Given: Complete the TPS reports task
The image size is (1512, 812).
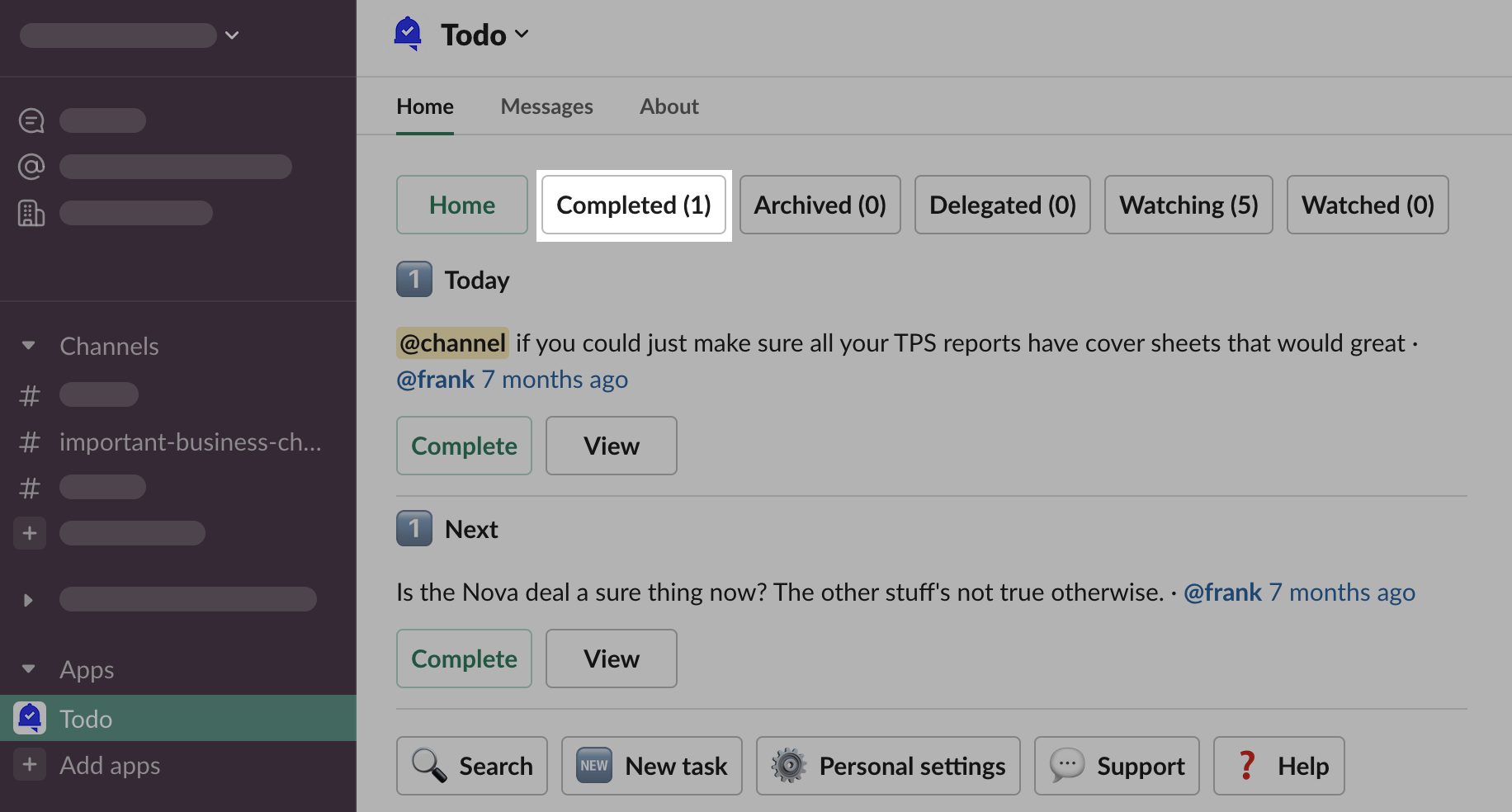Looking at the screenshot, I should [464, 446].
